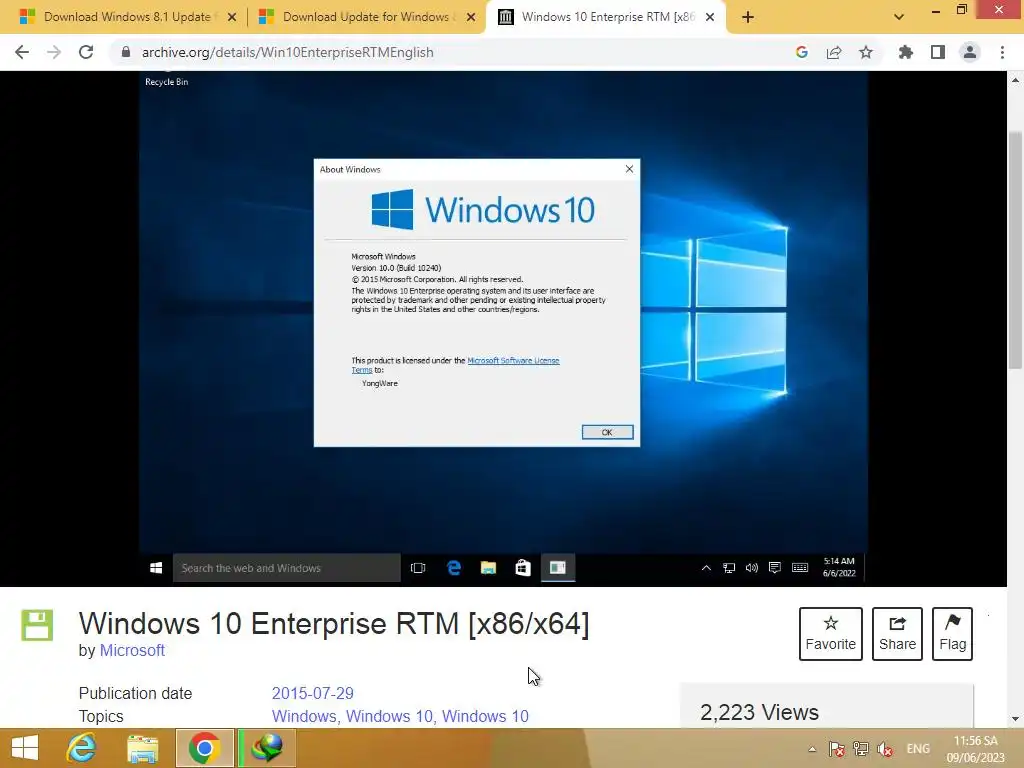This screenshot has width=1024, height=768.
Task: Click the page vertical scrollbar thumb
Action: click(1015, 249)
